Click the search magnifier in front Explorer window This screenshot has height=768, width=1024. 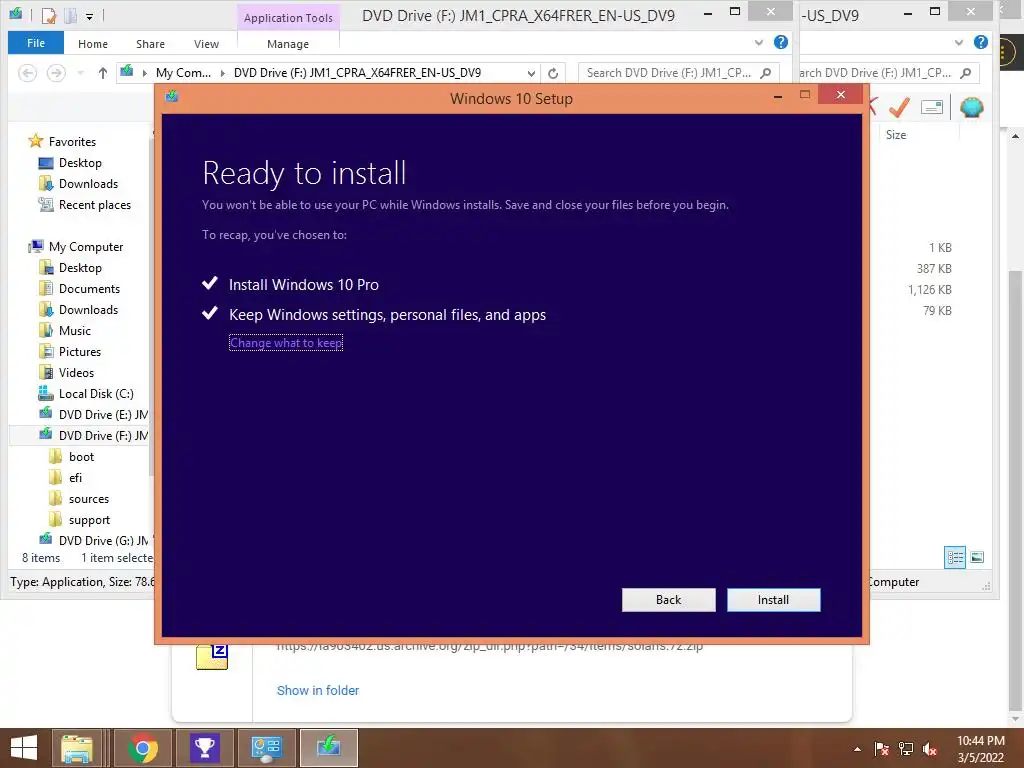[x=765, y=73]
